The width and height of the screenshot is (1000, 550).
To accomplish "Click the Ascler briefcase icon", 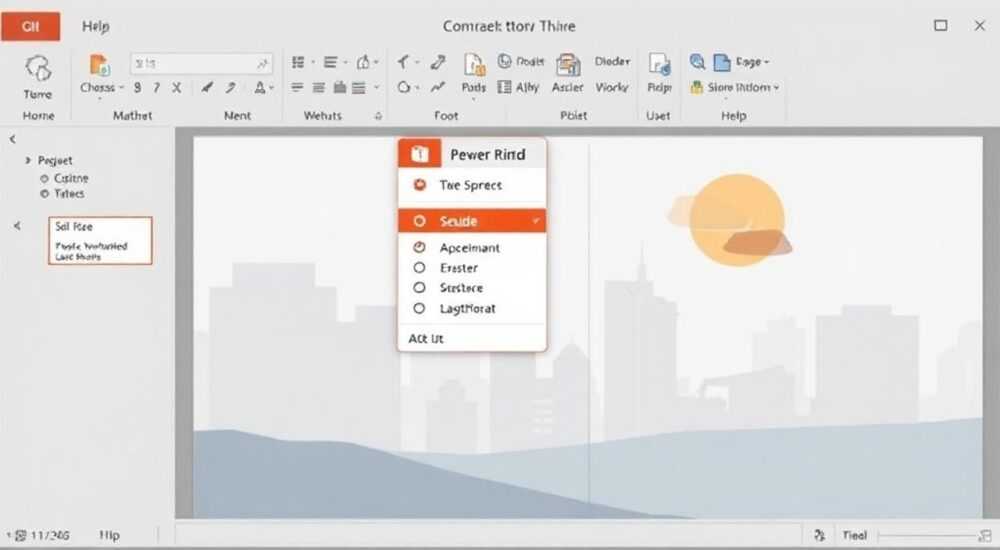I will [x=568, y=65].
